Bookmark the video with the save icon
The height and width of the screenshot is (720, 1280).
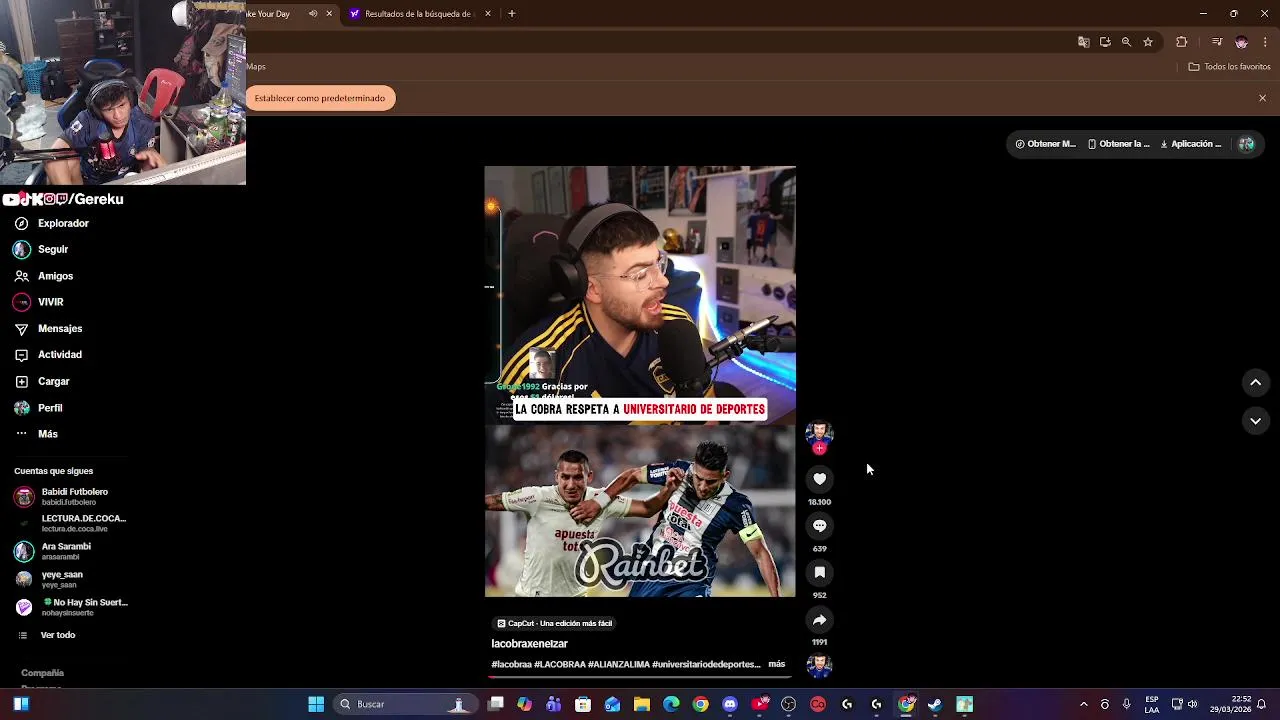(819, 573)
